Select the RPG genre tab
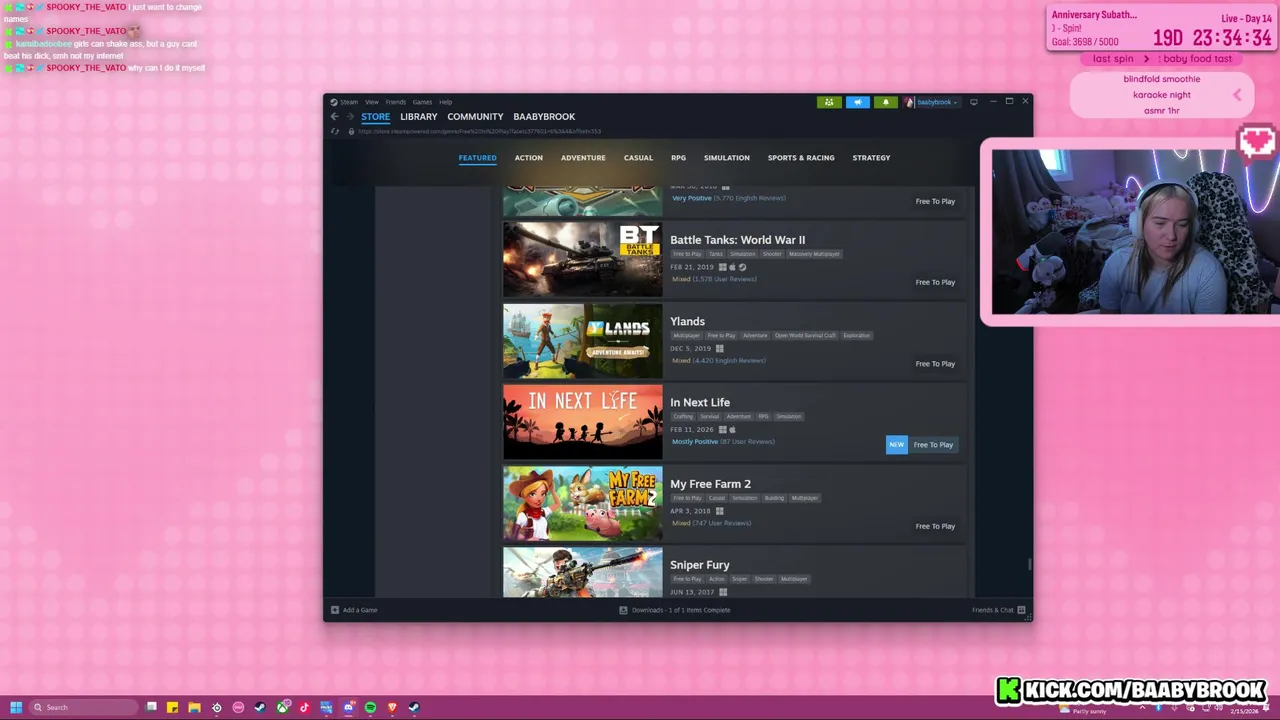This screenshot has height=720, width=1280. click(x=678, y=158)
